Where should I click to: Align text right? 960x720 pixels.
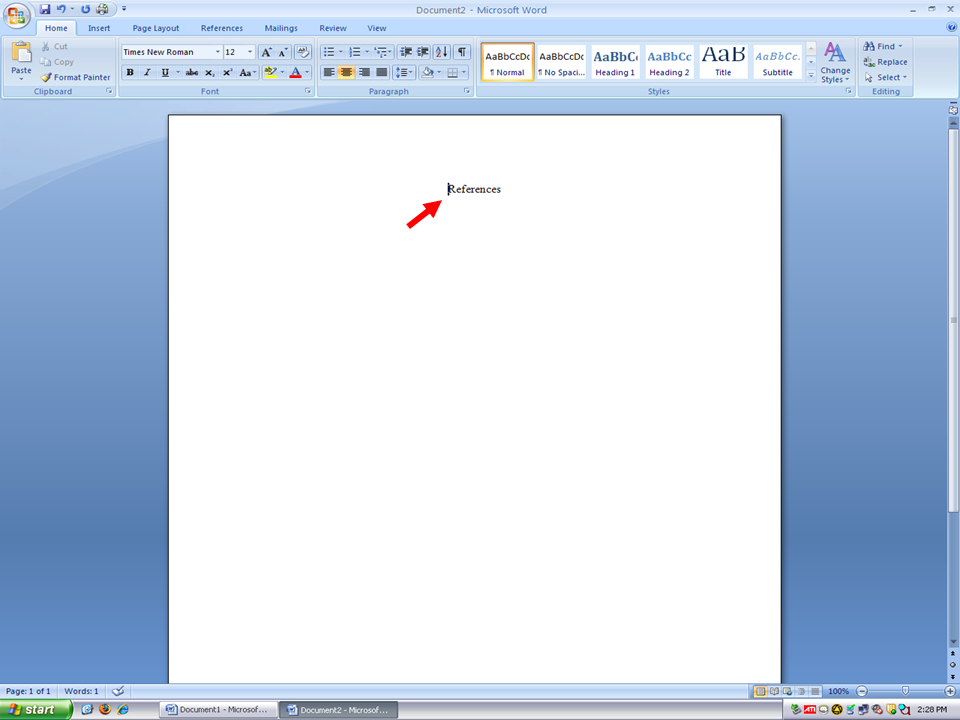(x=364, y=72)
